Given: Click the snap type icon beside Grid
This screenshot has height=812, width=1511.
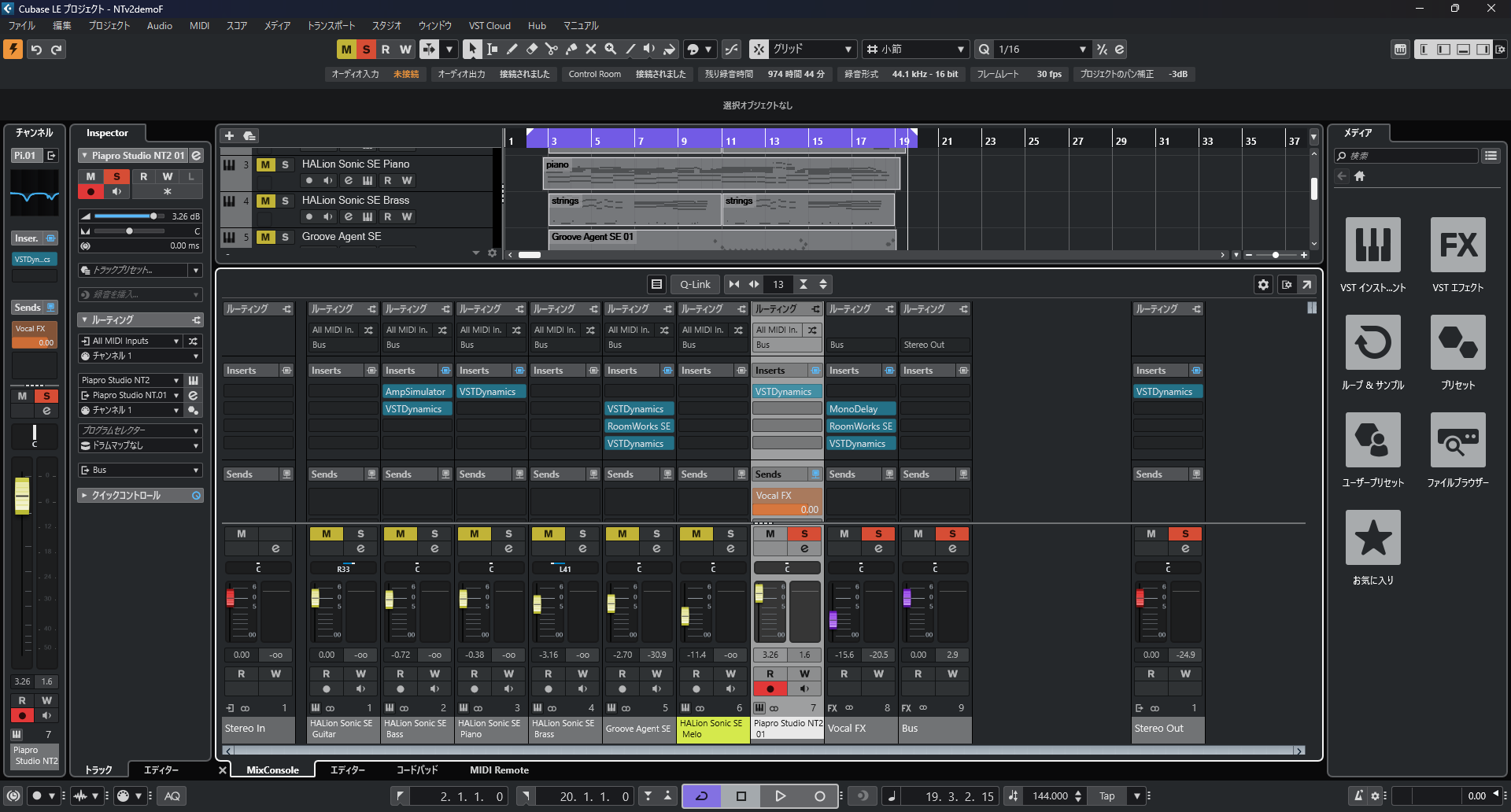Looking at the screenshot, I should tap(759, 50).
